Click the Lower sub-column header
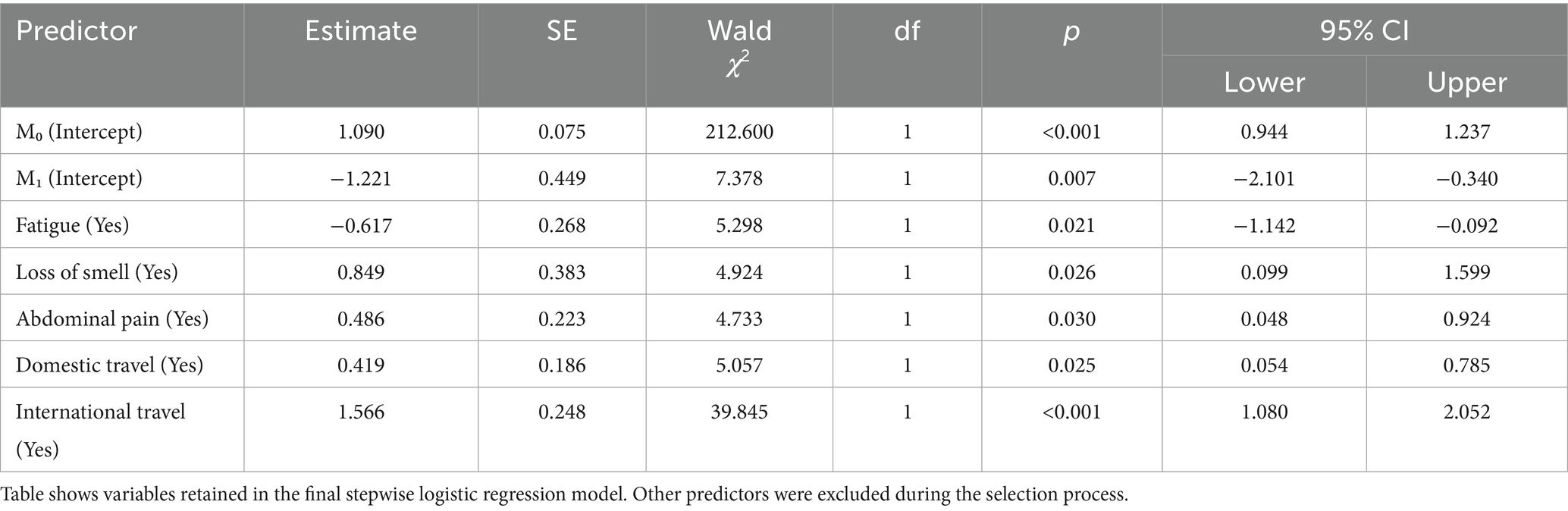1568x511 pixels. (x=1264, y=82)
